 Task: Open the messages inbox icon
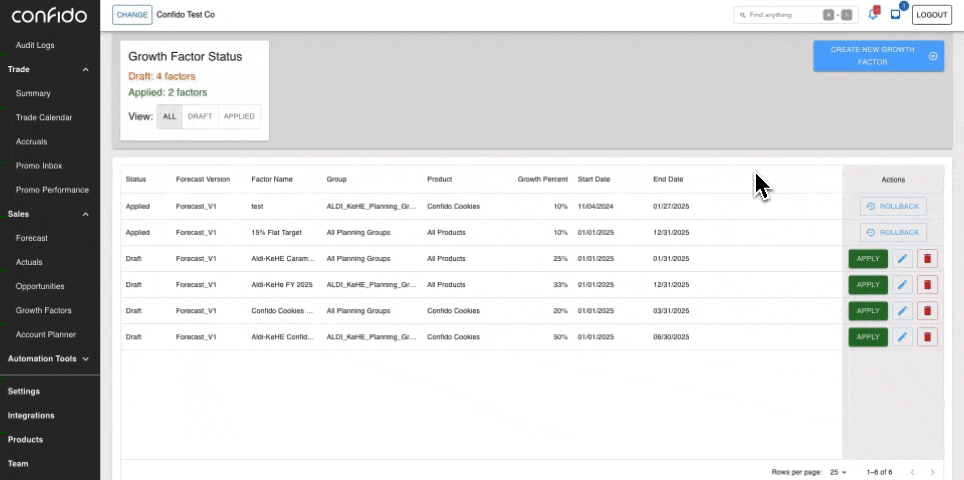click(896, 15)
